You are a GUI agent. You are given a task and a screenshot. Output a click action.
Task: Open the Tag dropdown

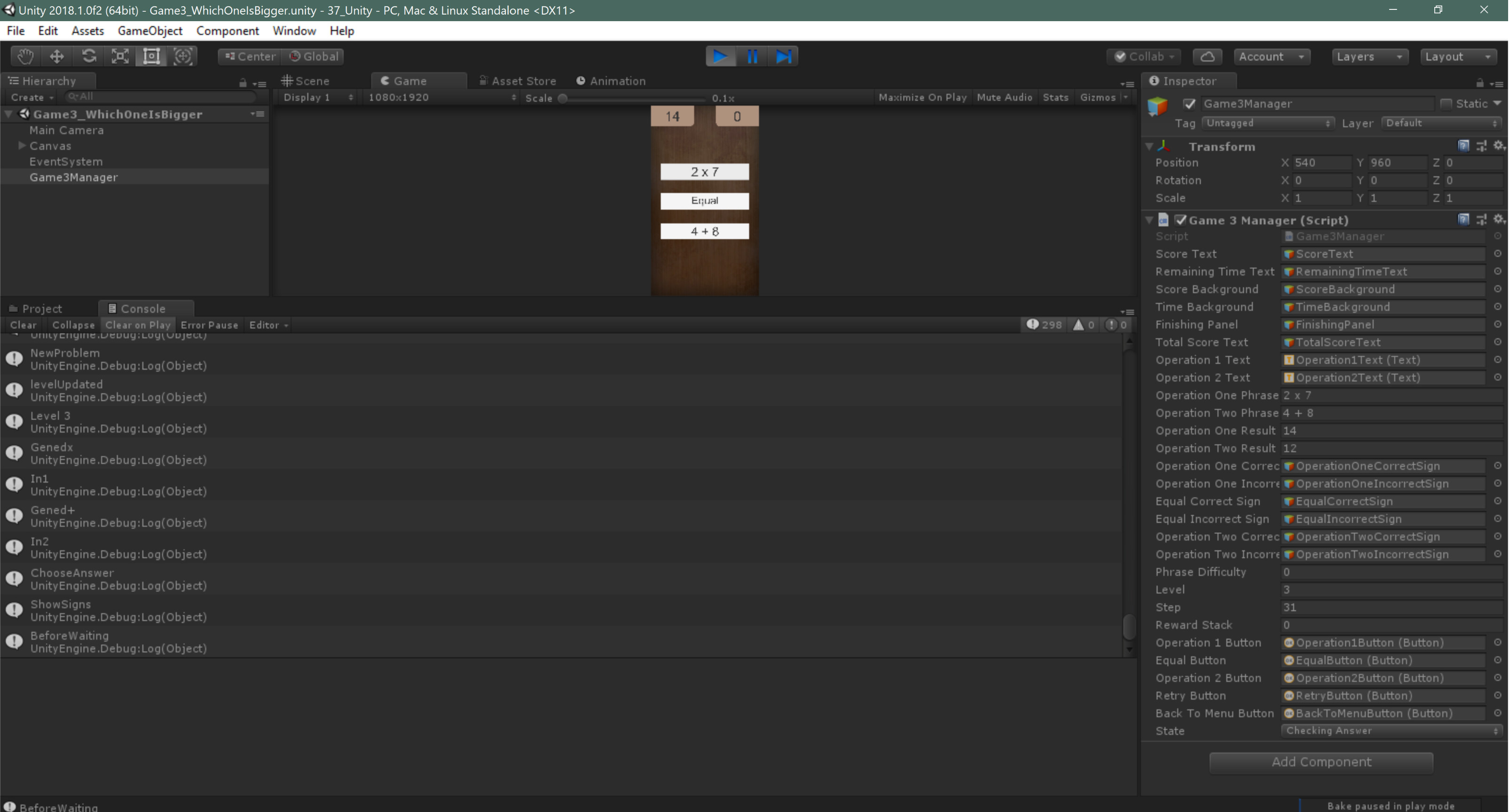click(1267, 123)
